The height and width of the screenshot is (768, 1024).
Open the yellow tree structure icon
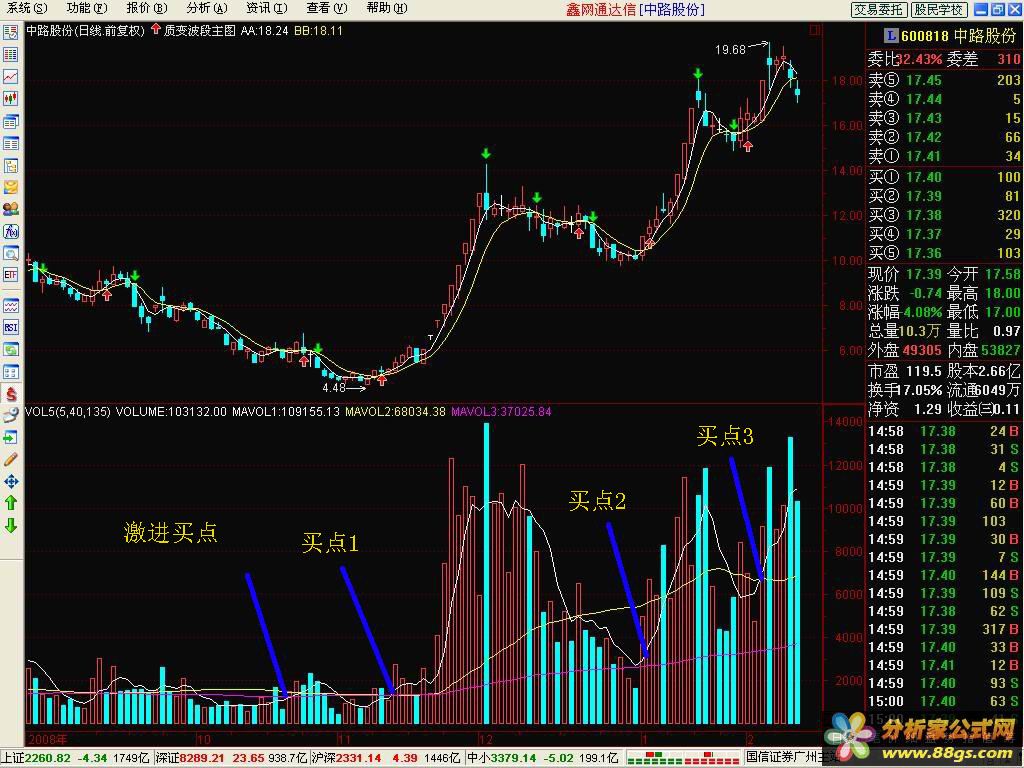coord(10,166)
